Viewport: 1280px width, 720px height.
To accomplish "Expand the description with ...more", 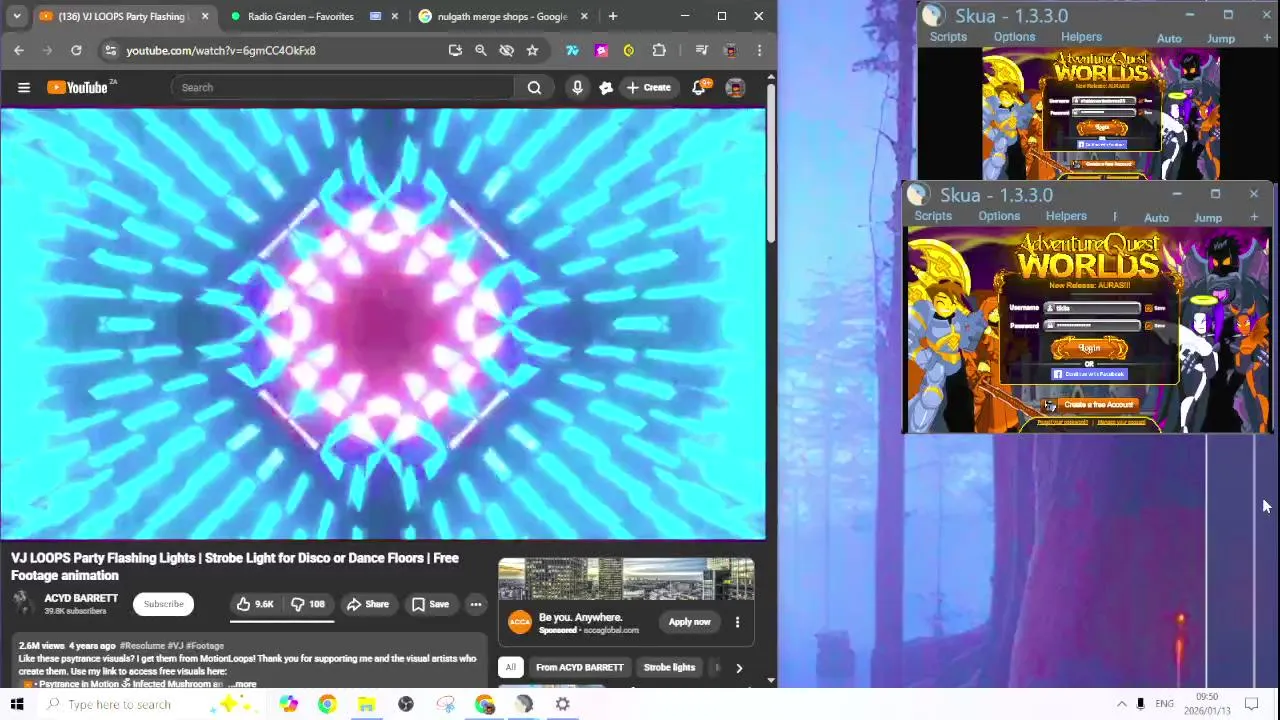I will click(x=242, y=685).
